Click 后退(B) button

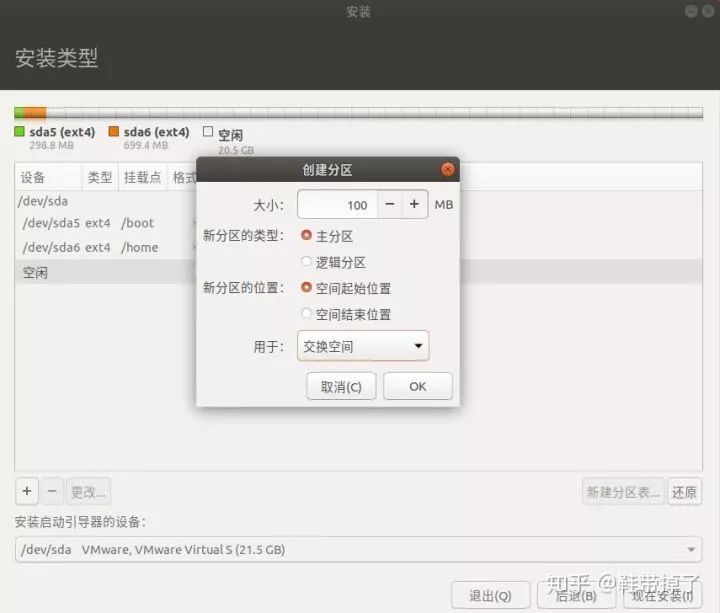(x=576, y=596)
